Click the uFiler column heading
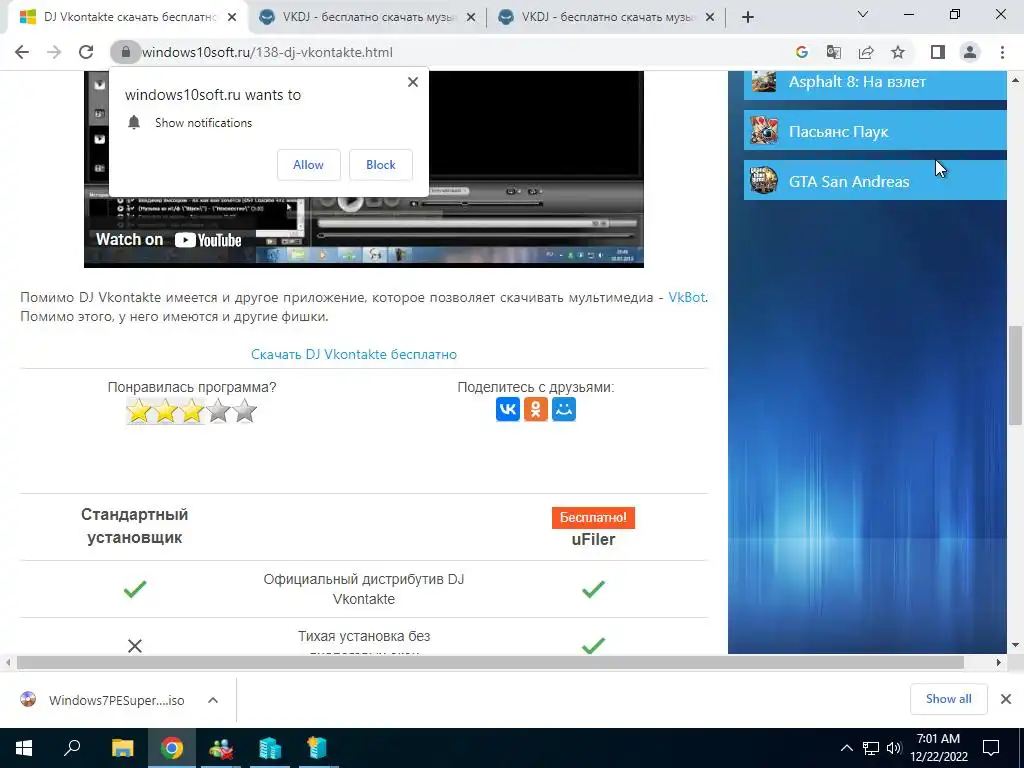 point(593,539)
